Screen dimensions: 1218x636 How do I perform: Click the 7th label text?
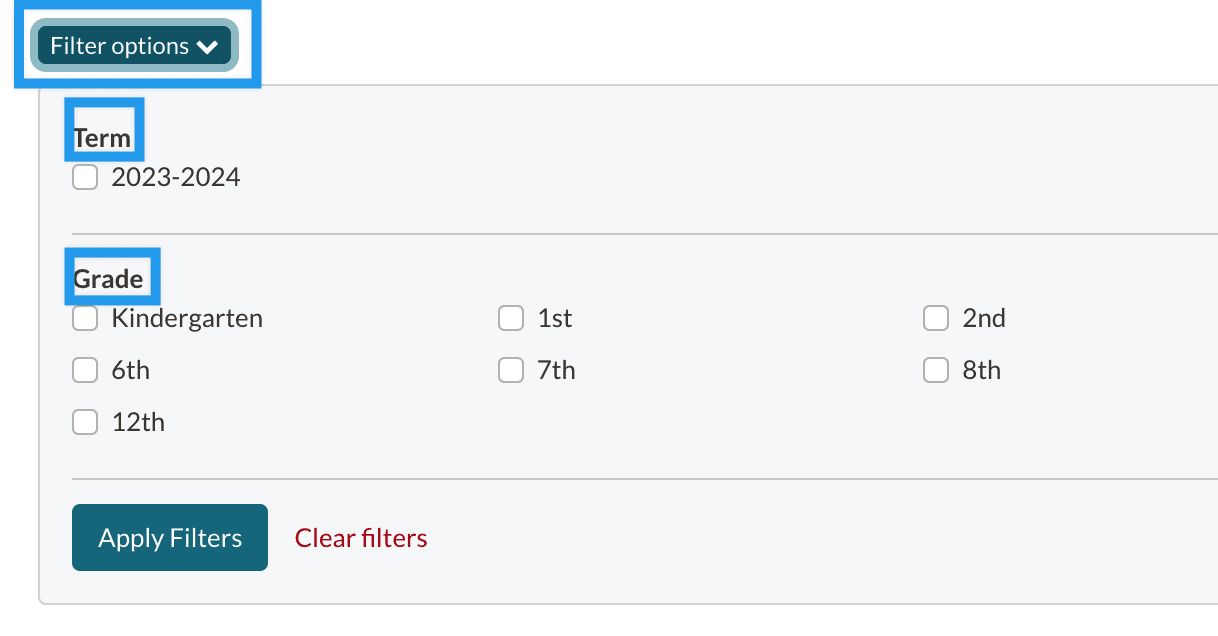(556, 371)
